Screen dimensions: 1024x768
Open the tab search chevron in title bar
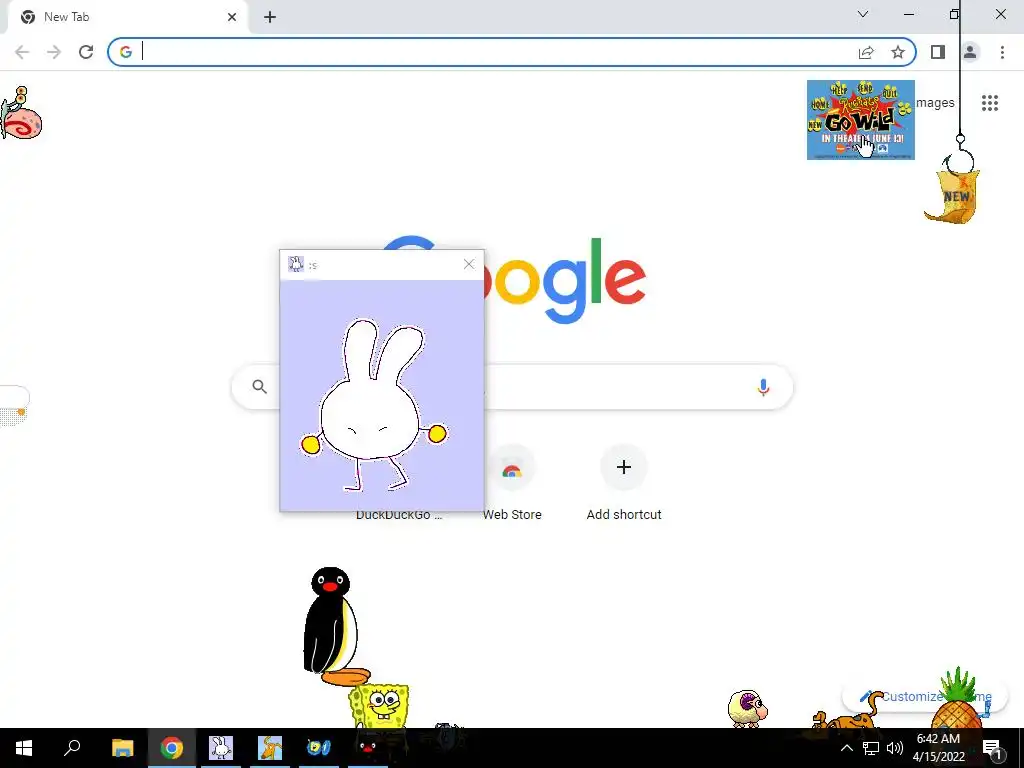(863, 14)
